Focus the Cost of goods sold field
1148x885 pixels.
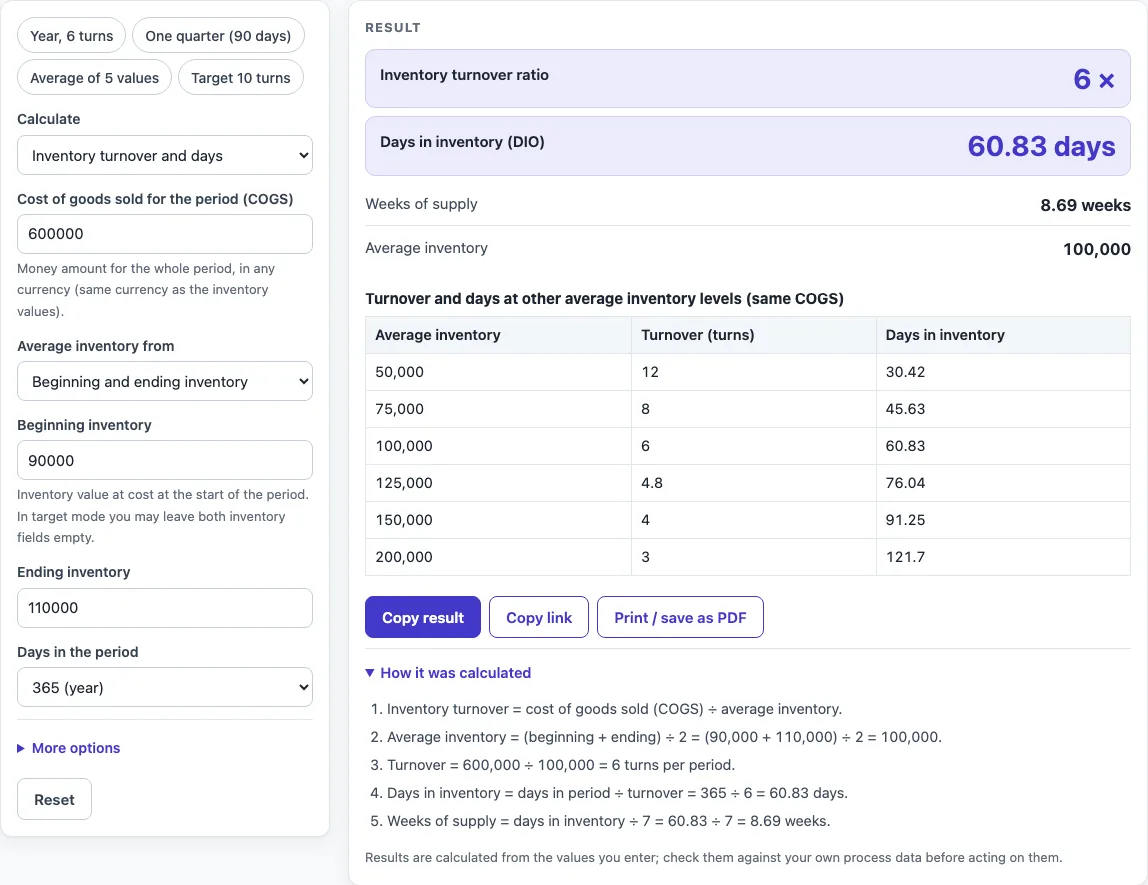tap(165, 234)
